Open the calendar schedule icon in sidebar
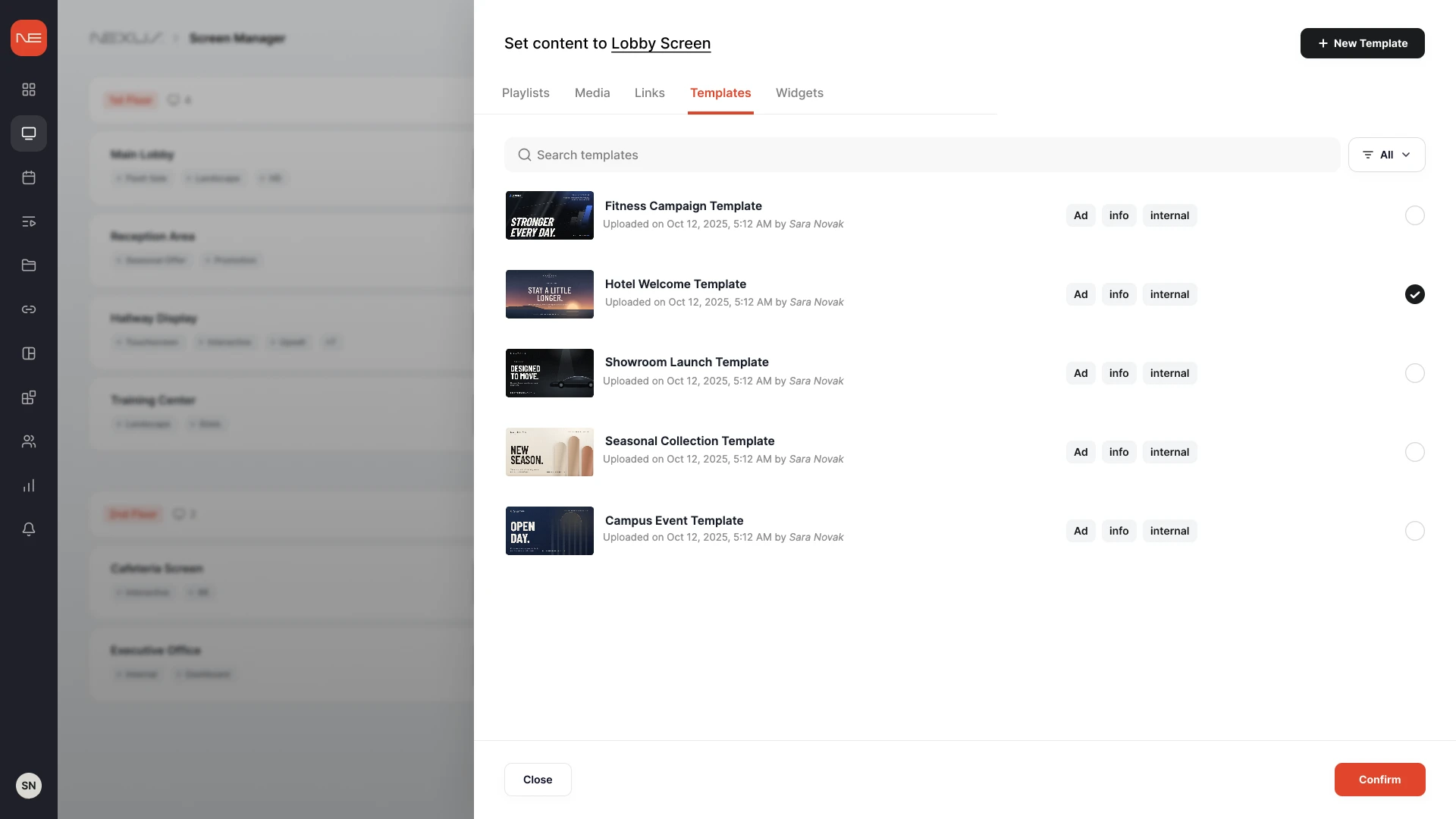This screenshot has width=1456, height=819. 29,177
